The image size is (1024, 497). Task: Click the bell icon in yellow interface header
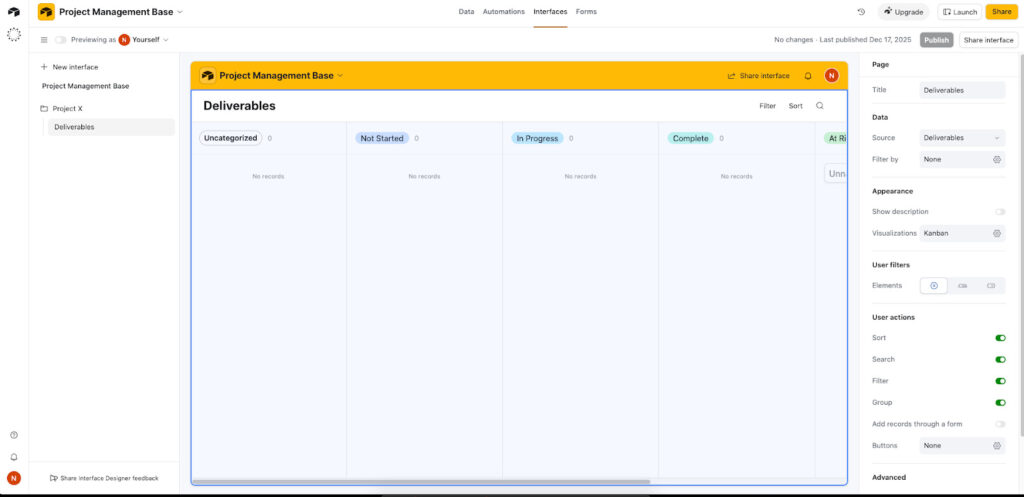pos(808,76)
